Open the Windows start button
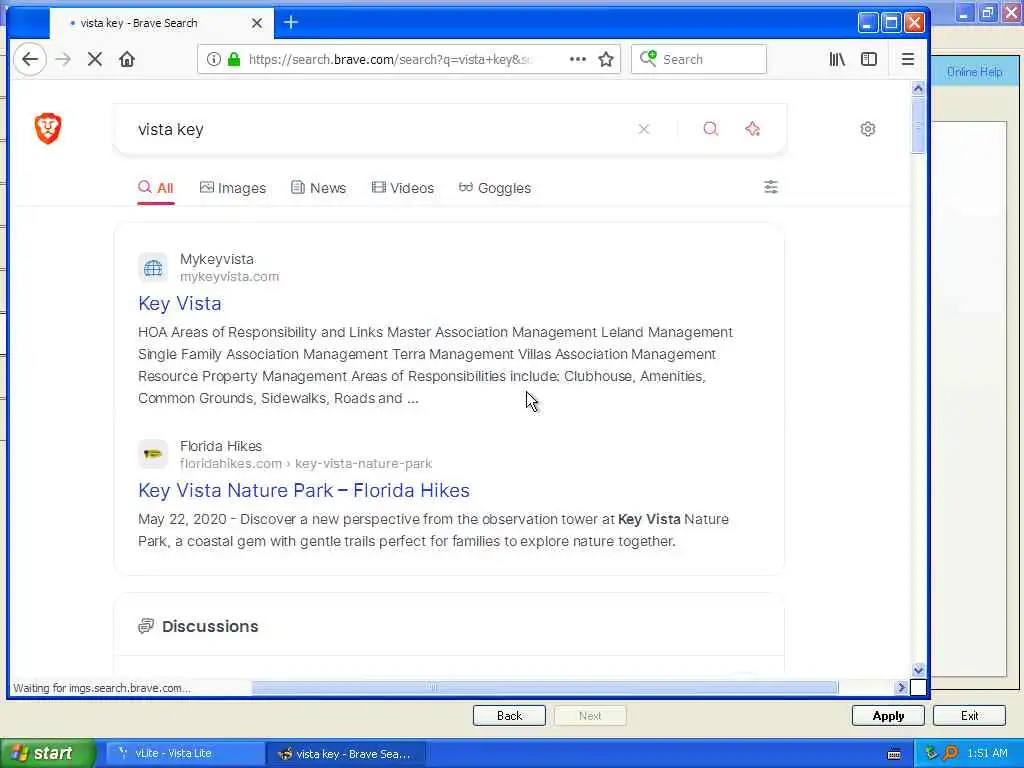The image size is (1024, 768). [x=47, y=753]
